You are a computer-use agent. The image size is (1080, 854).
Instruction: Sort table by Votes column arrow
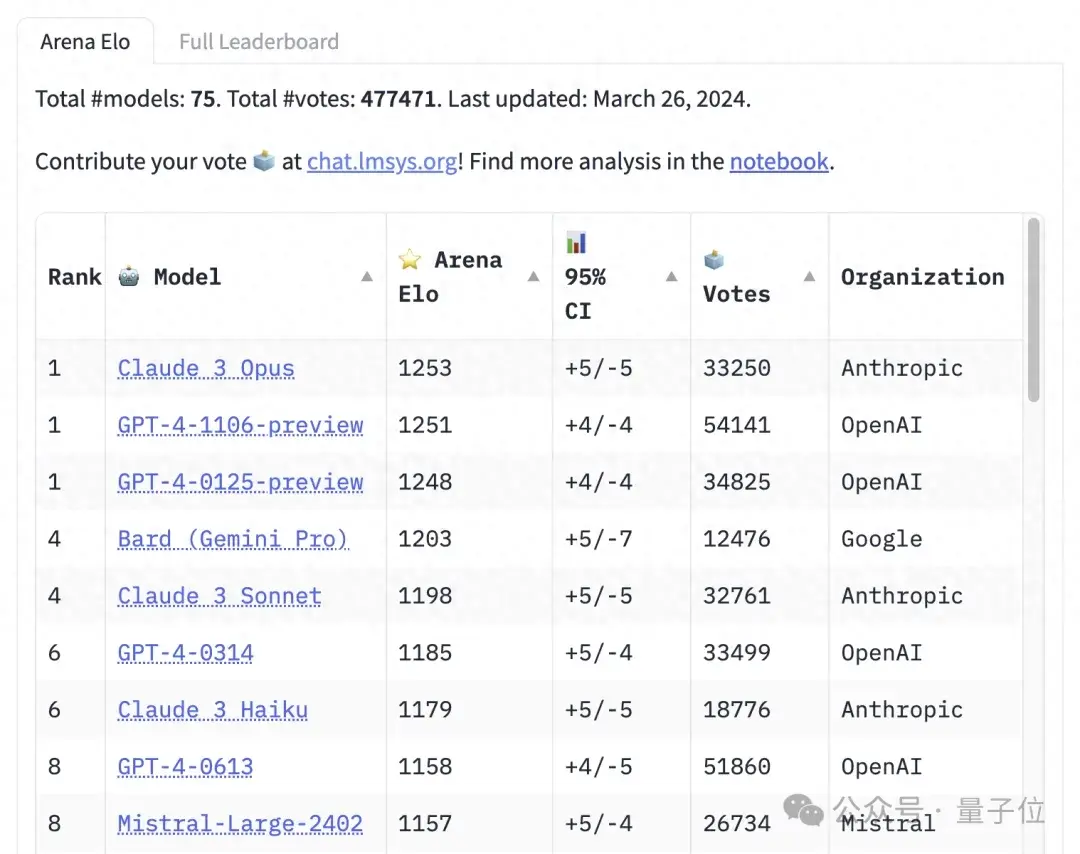(x=809, y=277)
